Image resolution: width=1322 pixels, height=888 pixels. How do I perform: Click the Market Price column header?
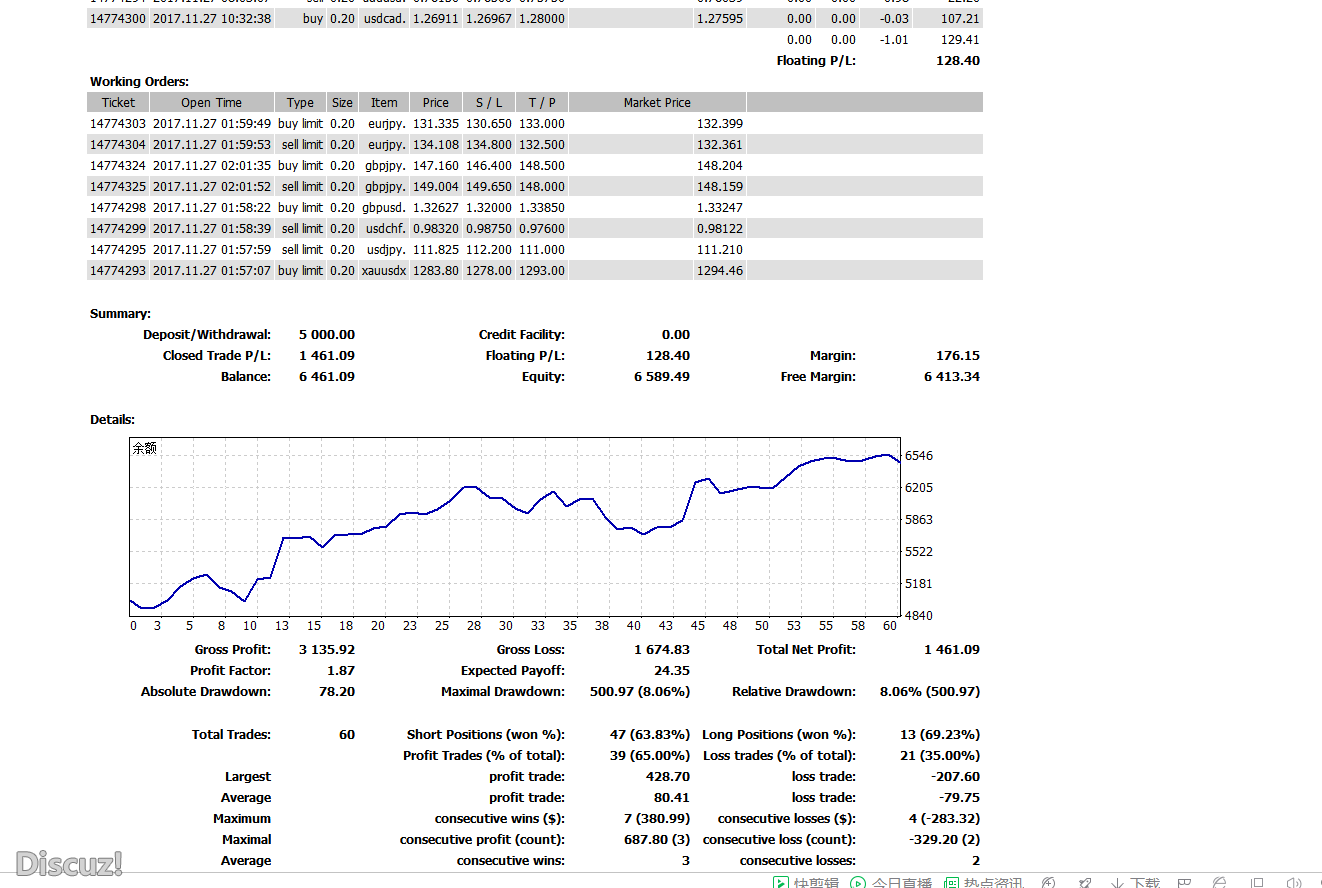[x=657, y=102]
